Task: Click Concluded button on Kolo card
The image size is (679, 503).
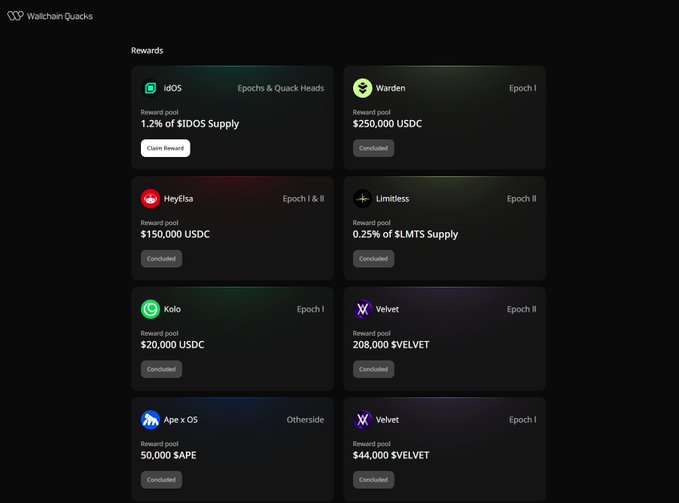Action: point(161,369)
